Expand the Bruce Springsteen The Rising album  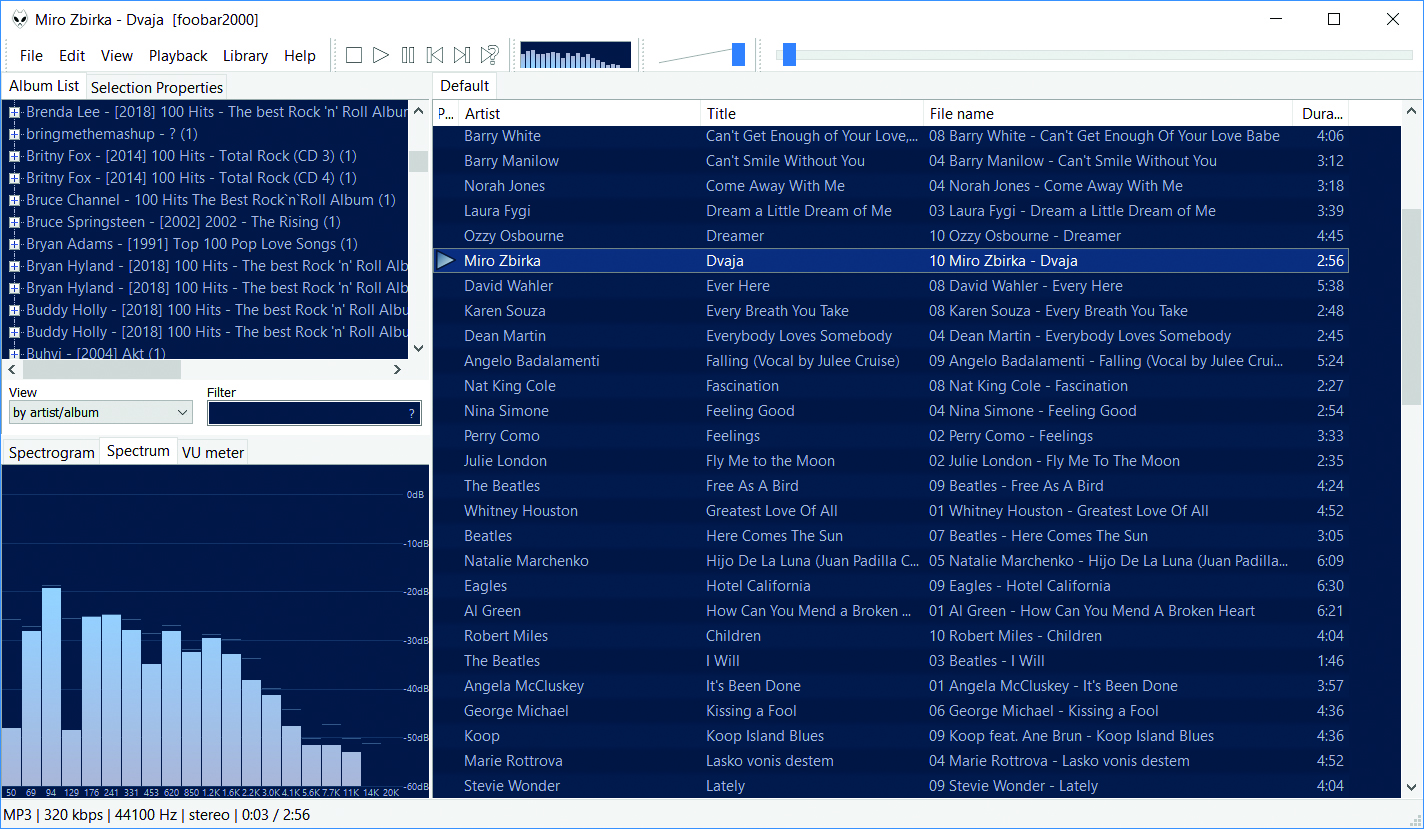click(x=15, y=222)
